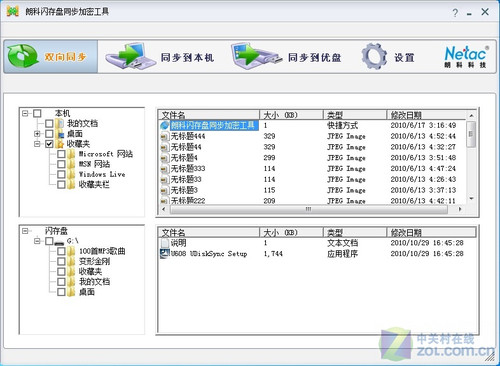Click the help question mark icon
The width and height of the screenshot is (500, 366).
point(455,13)
